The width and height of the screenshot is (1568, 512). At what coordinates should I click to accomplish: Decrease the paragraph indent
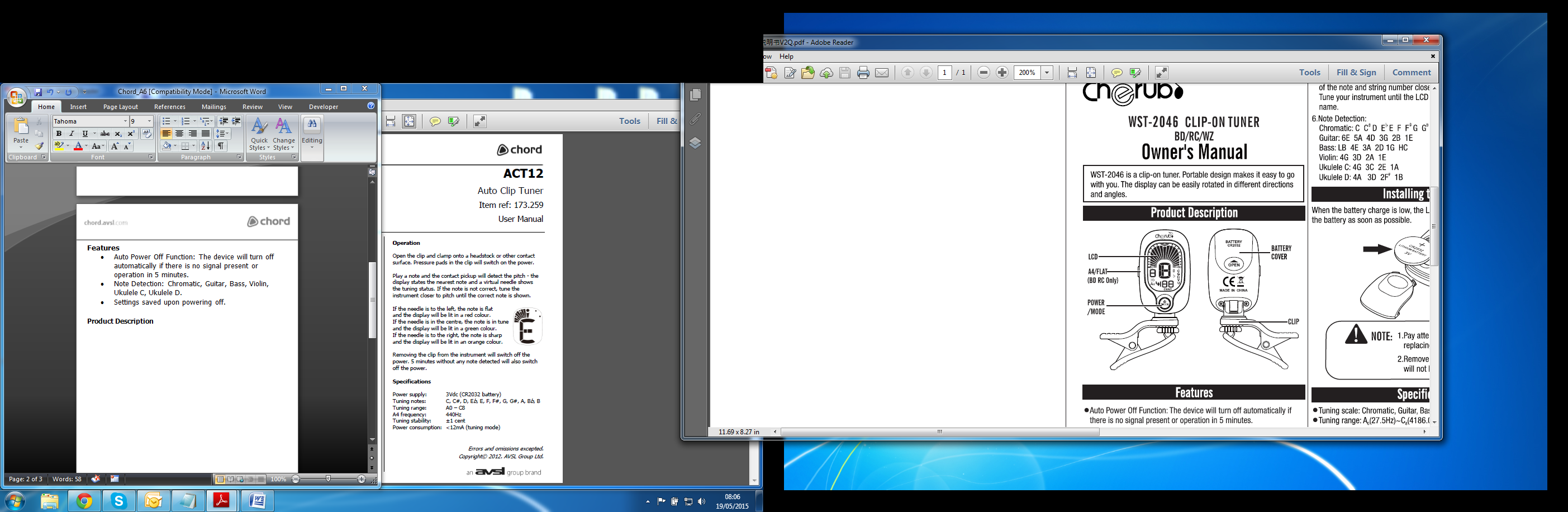(224, 121)
